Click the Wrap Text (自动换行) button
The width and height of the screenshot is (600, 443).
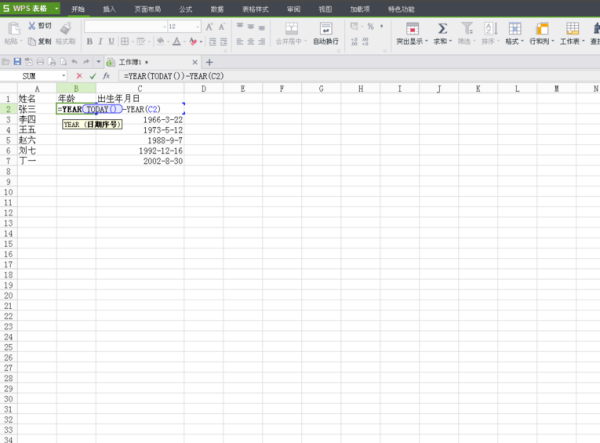[326, 34]
